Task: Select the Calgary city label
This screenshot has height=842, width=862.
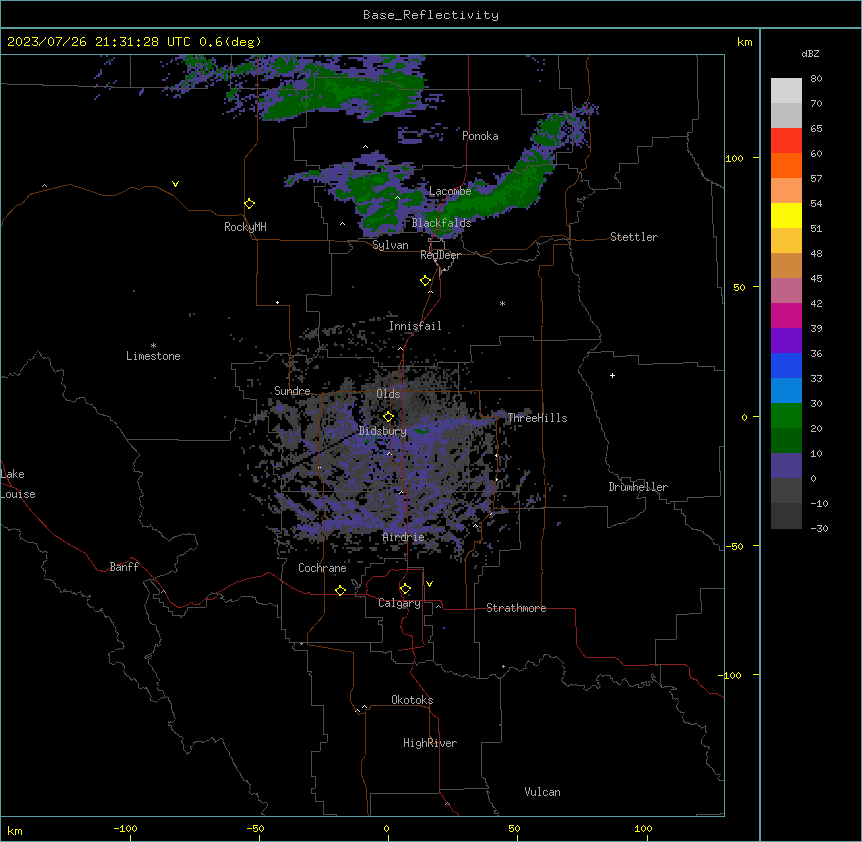Action: [399, 603]
